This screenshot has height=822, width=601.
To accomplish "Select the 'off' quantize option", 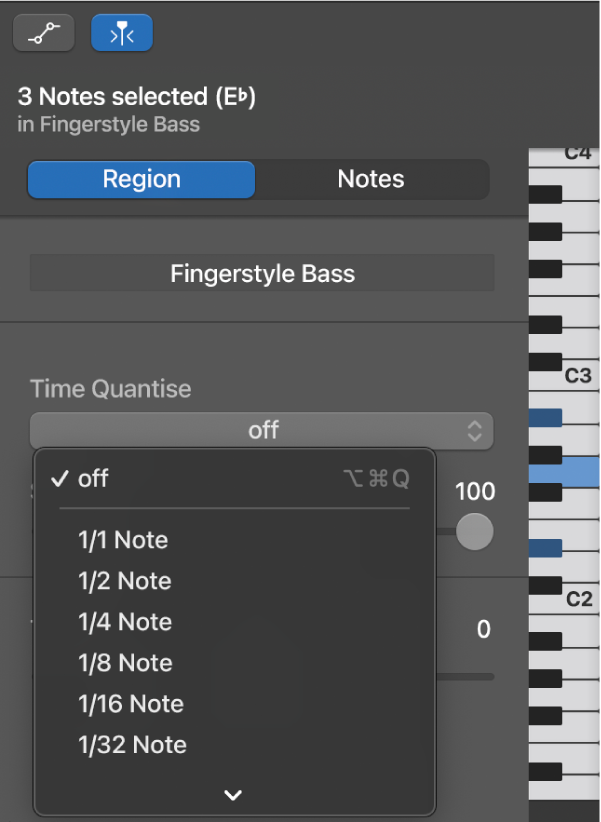I will pyautogui.click(x=93, y=479).
